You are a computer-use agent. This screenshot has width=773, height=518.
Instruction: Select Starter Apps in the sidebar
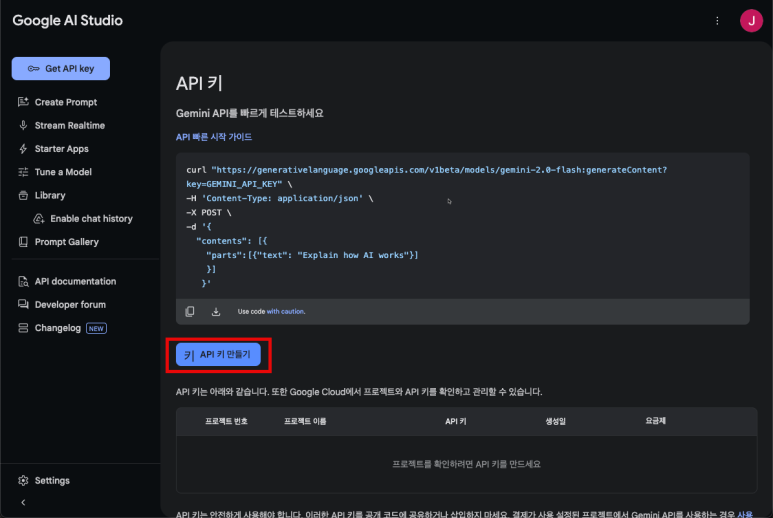[x=62, y=148]
